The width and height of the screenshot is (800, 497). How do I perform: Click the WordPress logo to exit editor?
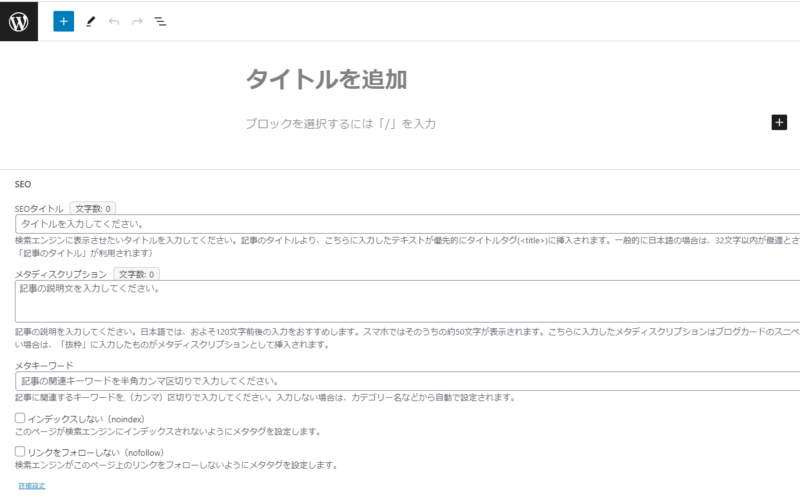coord(19,20)
